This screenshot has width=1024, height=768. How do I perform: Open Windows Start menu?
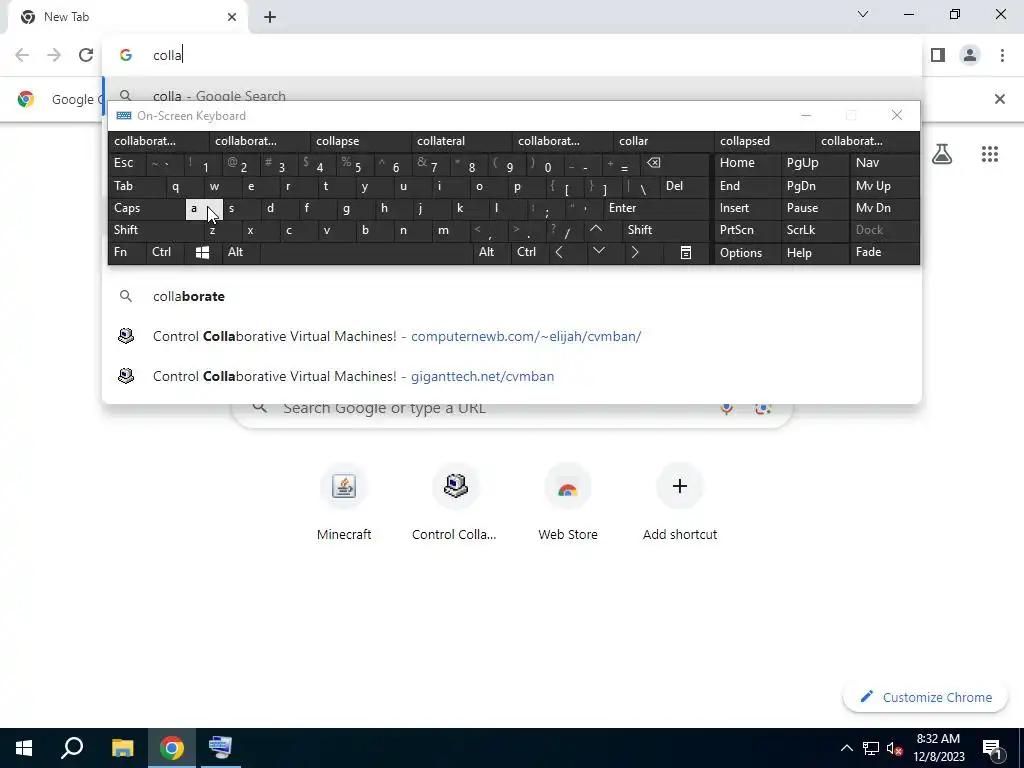coord(24,748)
